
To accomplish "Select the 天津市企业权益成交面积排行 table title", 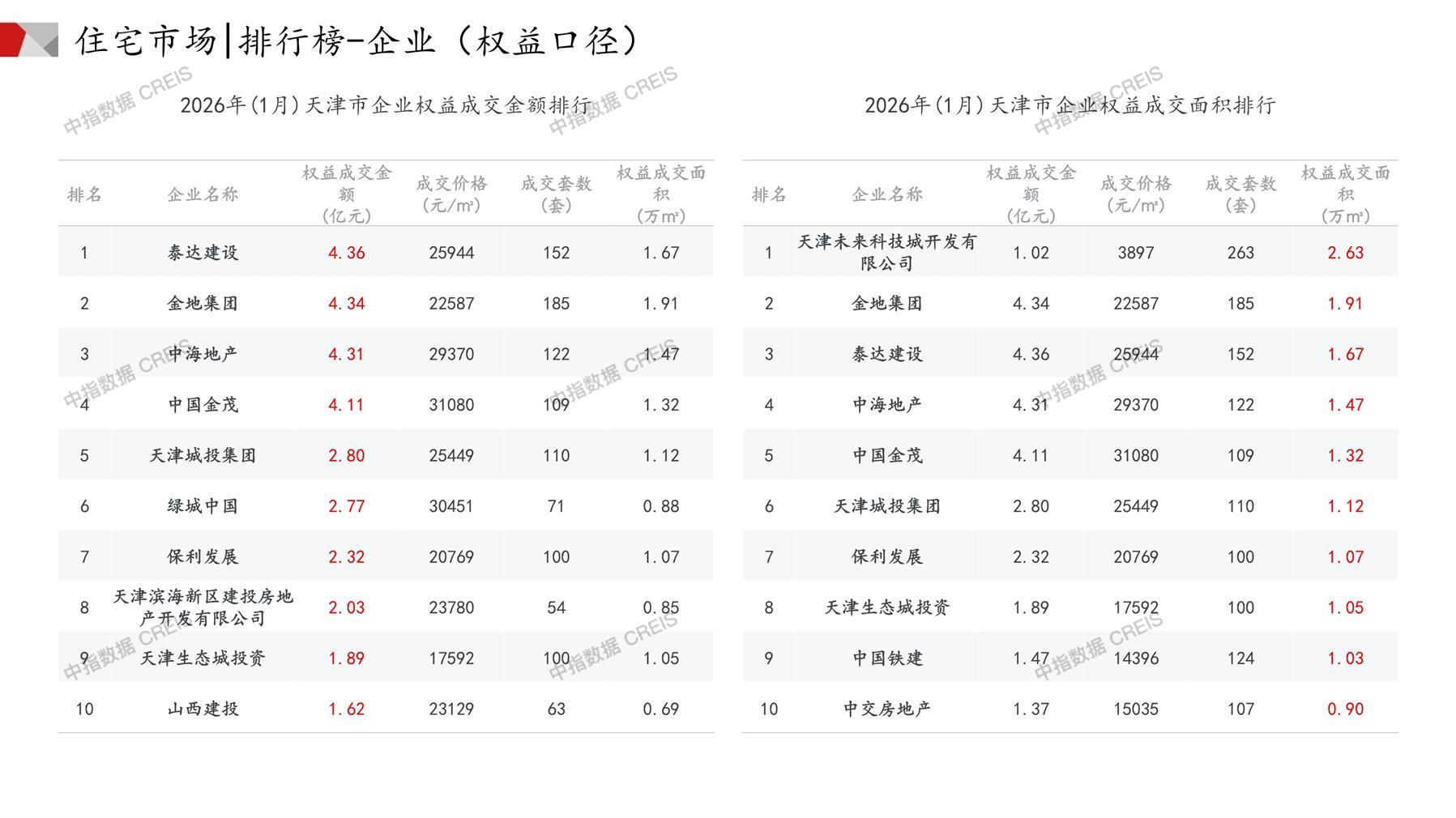I will tap(1070, 105).
